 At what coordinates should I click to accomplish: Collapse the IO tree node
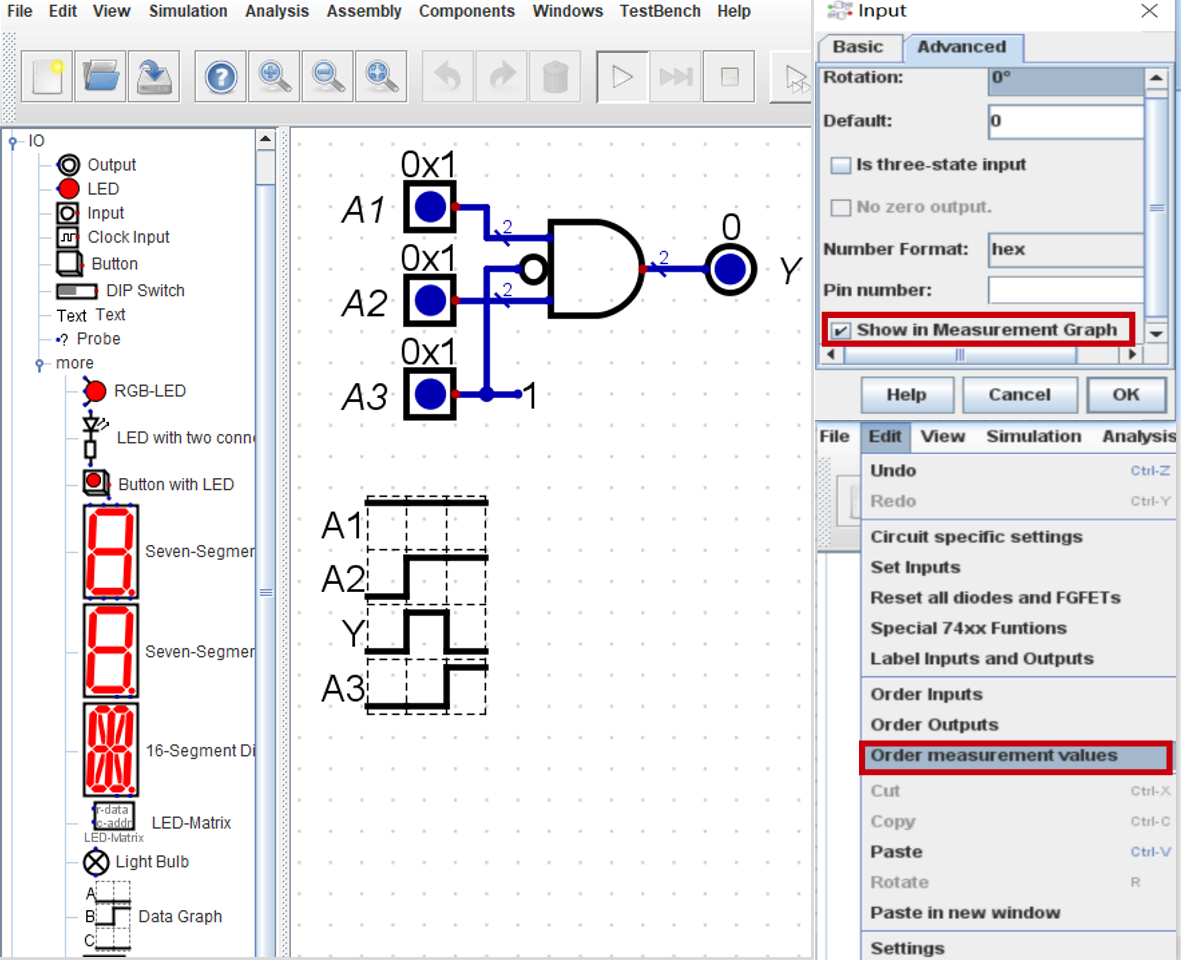[12, 142]
